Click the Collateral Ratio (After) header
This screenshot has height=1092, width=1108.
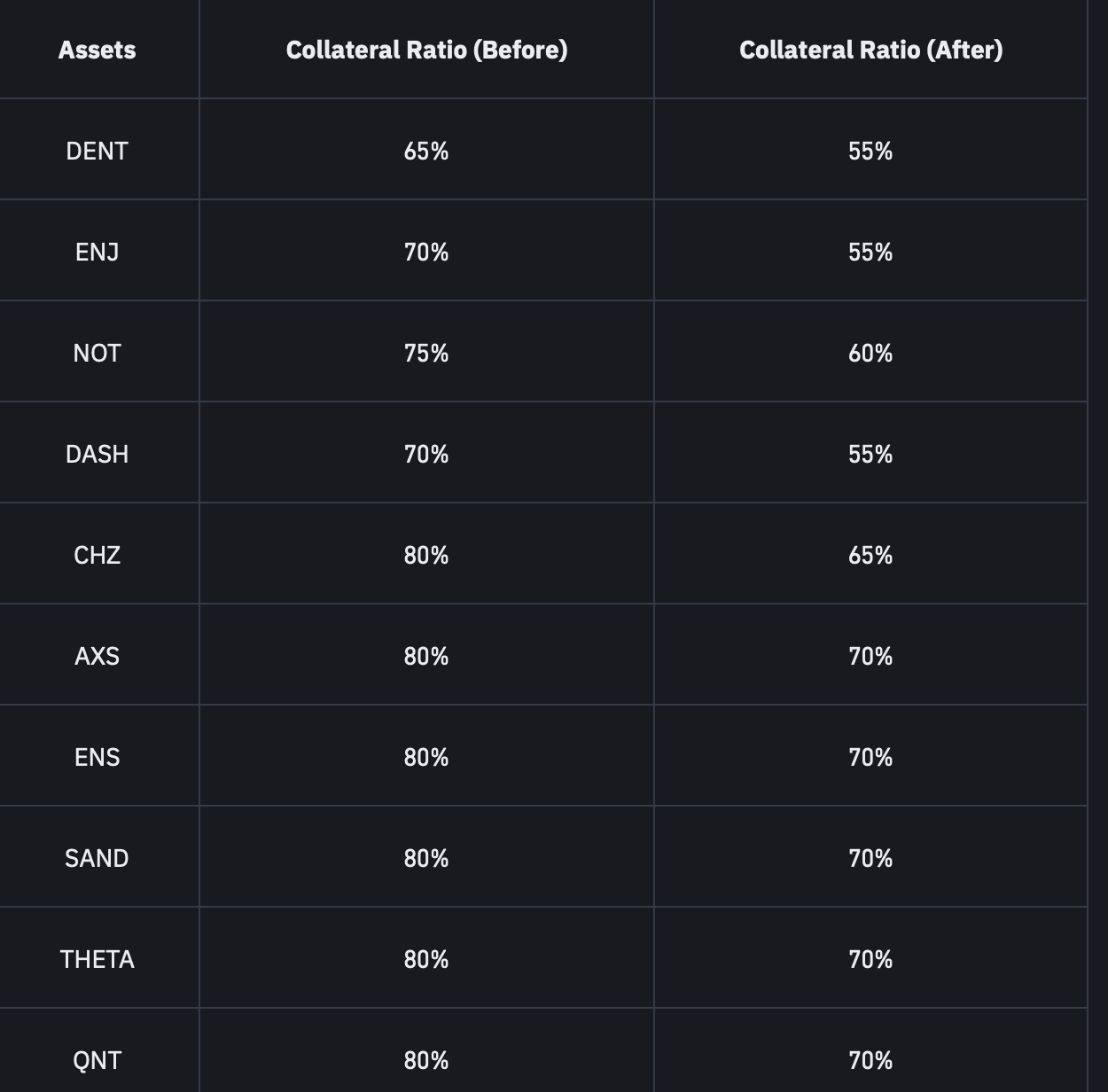[x=870, y=50]
